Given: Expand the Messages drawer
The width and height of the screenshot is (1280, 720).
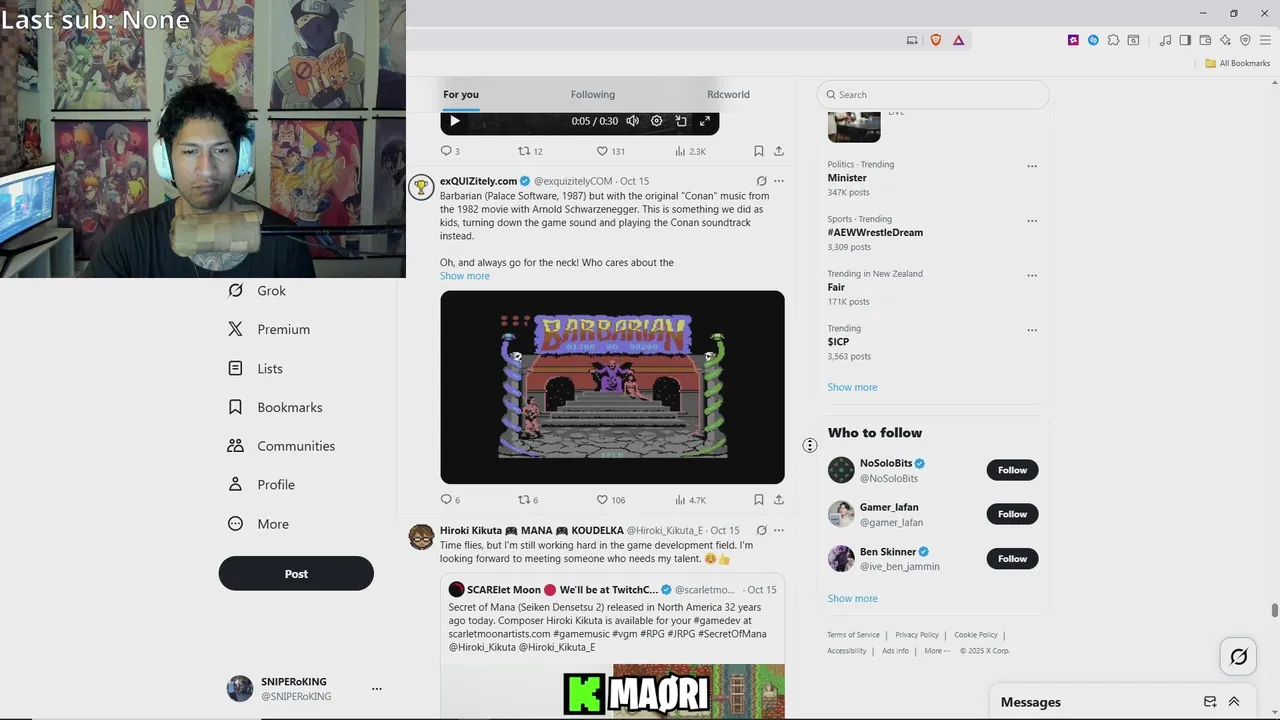Looking at the screenshot, I should [x=1234, y=702].
